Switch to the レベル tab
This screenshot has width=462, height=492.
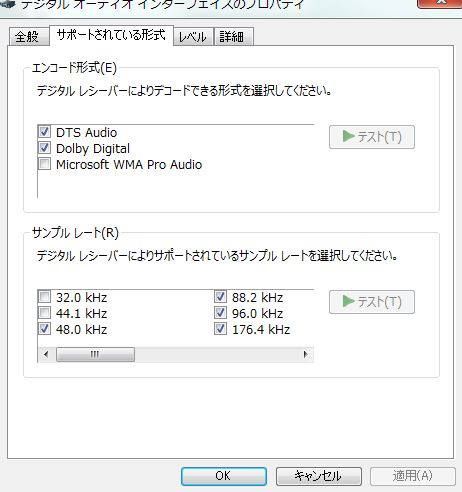point(193,37)
